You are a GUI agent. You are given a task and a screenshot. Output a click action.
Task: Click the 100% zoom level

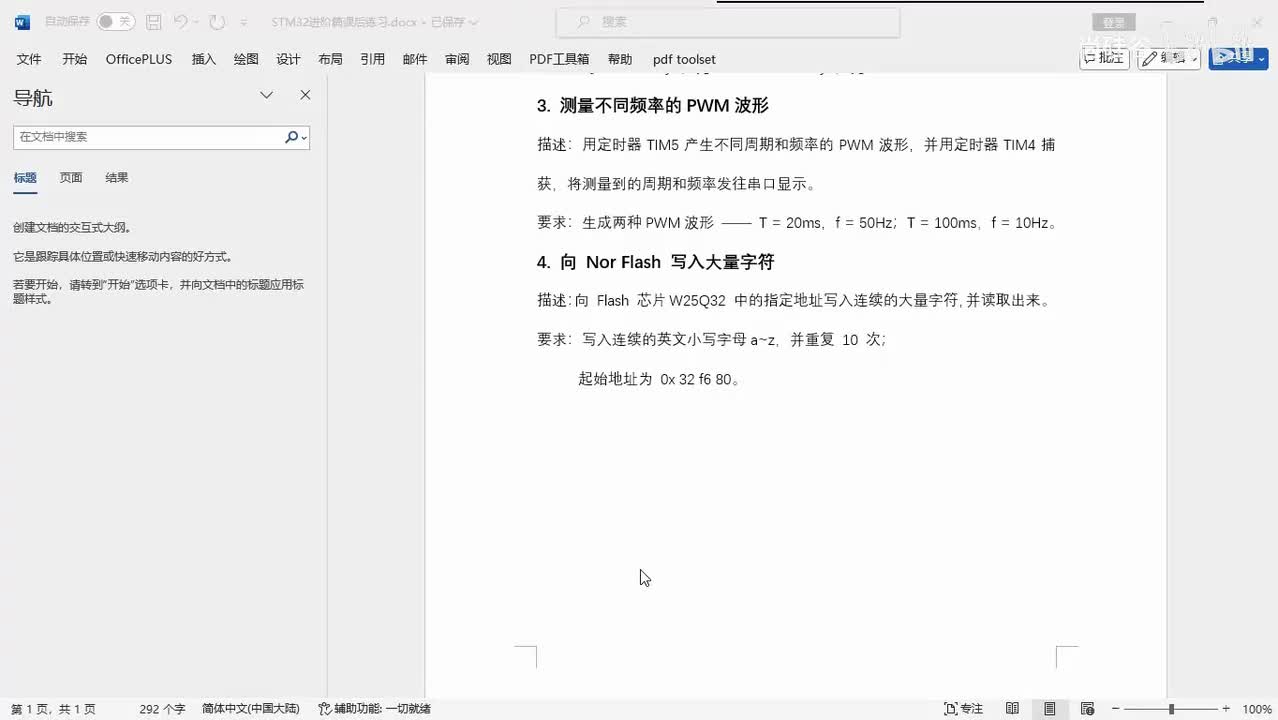tap(1256, 709)
